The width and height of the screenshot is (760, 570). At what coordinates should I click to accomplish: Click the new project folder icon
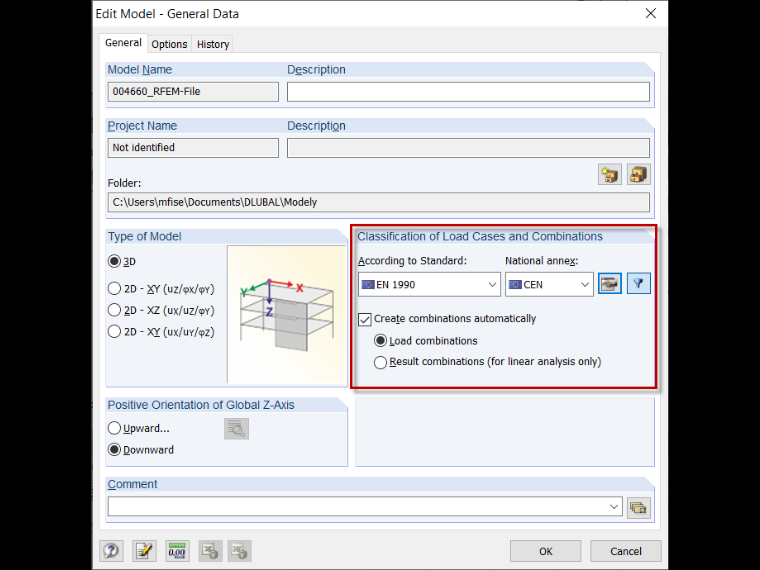[610, 174]
